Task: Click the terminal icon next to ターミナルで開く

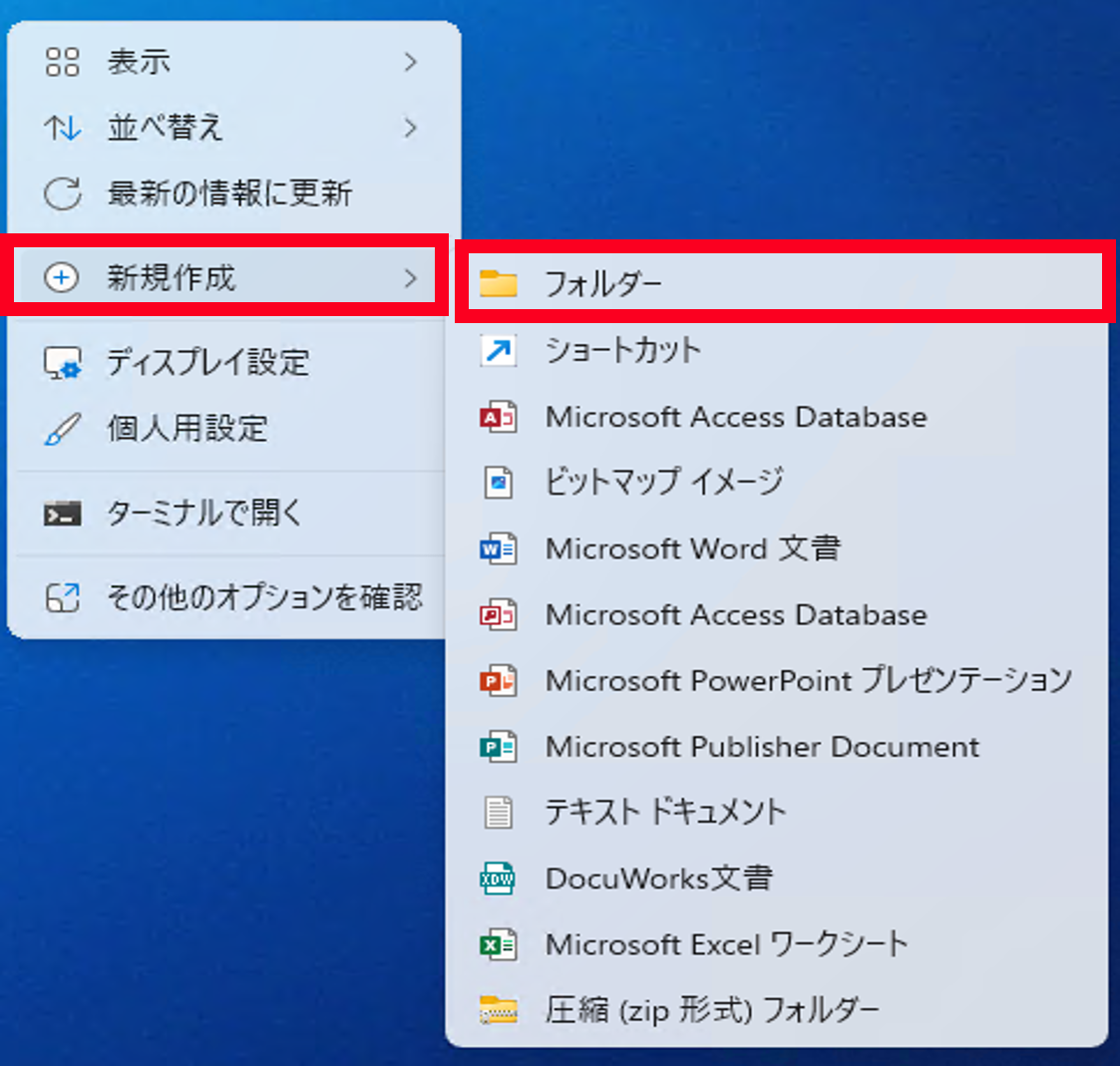Action: [63, 514]
